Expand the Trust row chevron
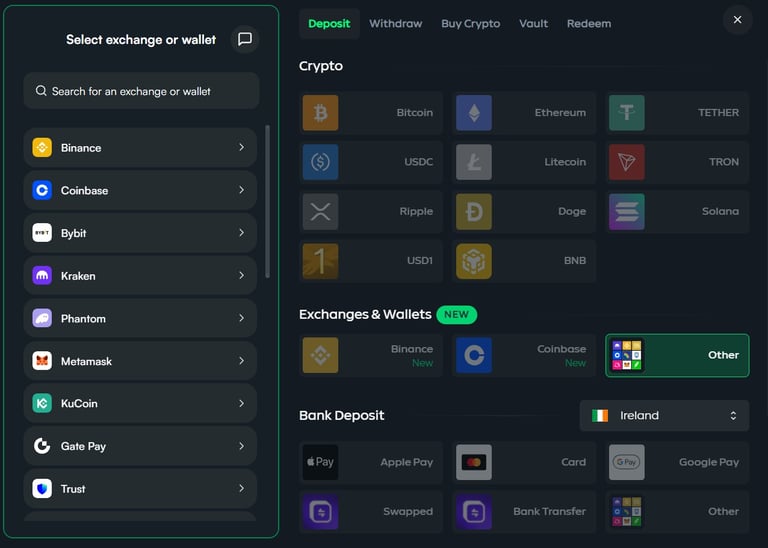Image resolution: width=768 pixels, height=548 pixels. [x=241, y=488]
